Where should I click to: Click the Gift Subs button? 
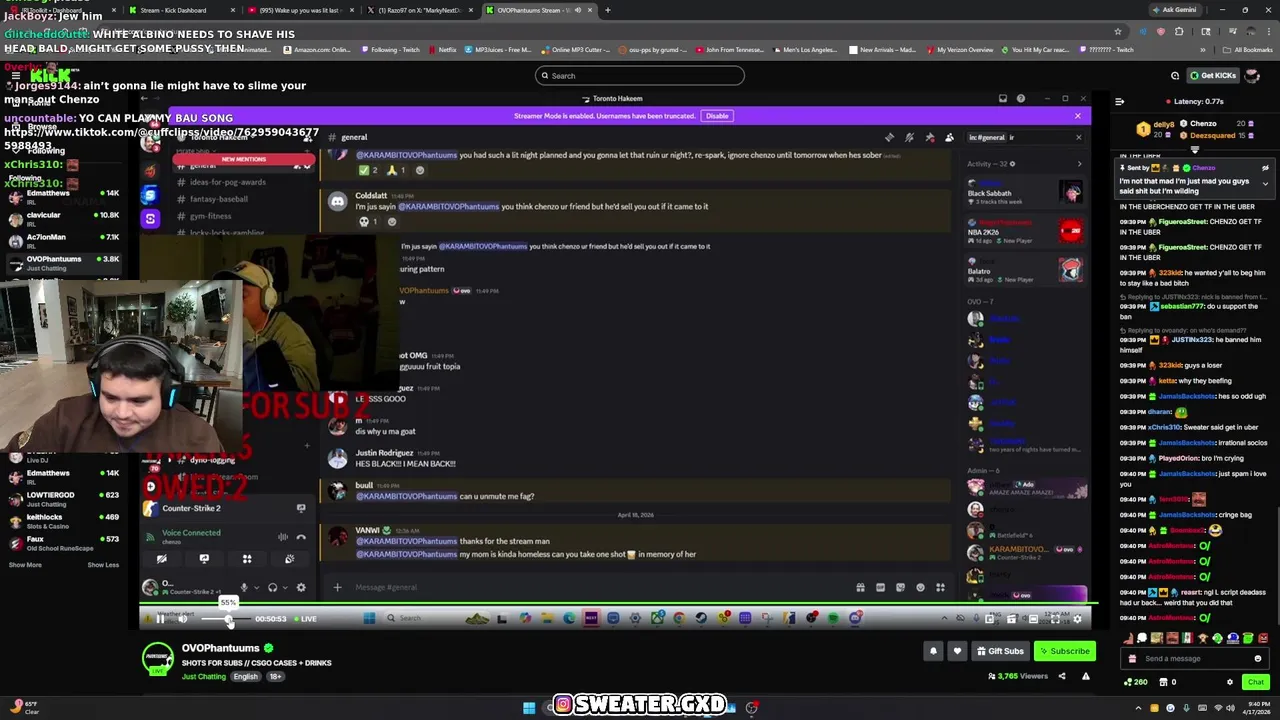click(x=1000, y=651)
